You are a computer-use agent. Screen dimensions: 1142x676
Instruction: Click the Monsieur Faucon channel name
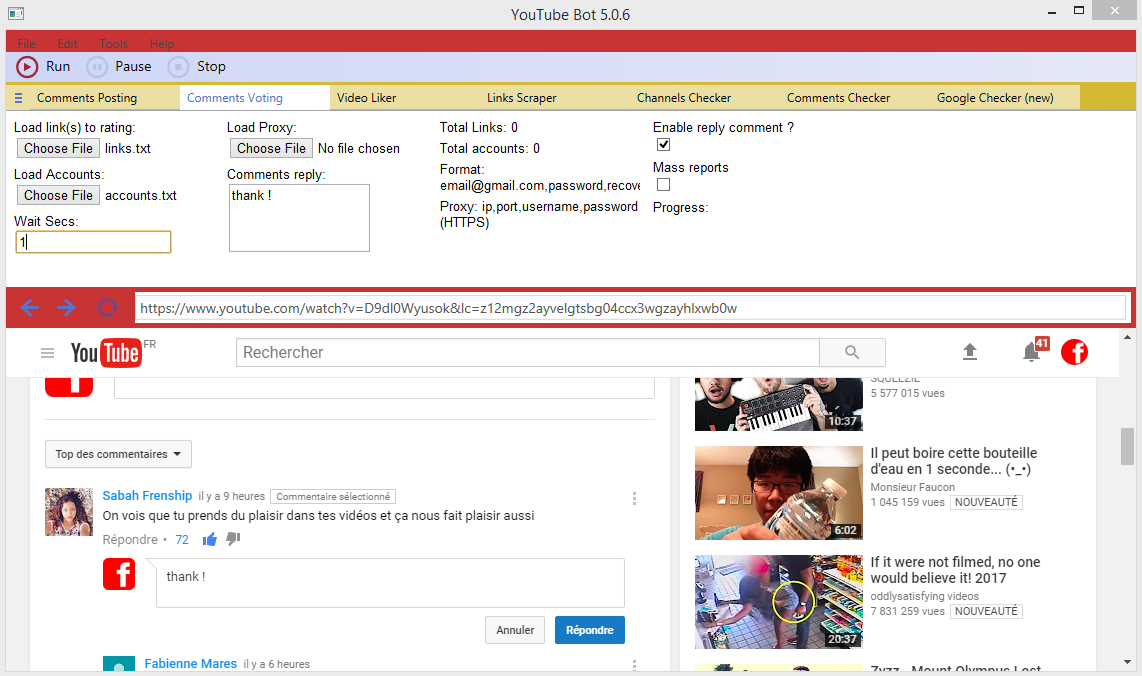pos(913,487)
